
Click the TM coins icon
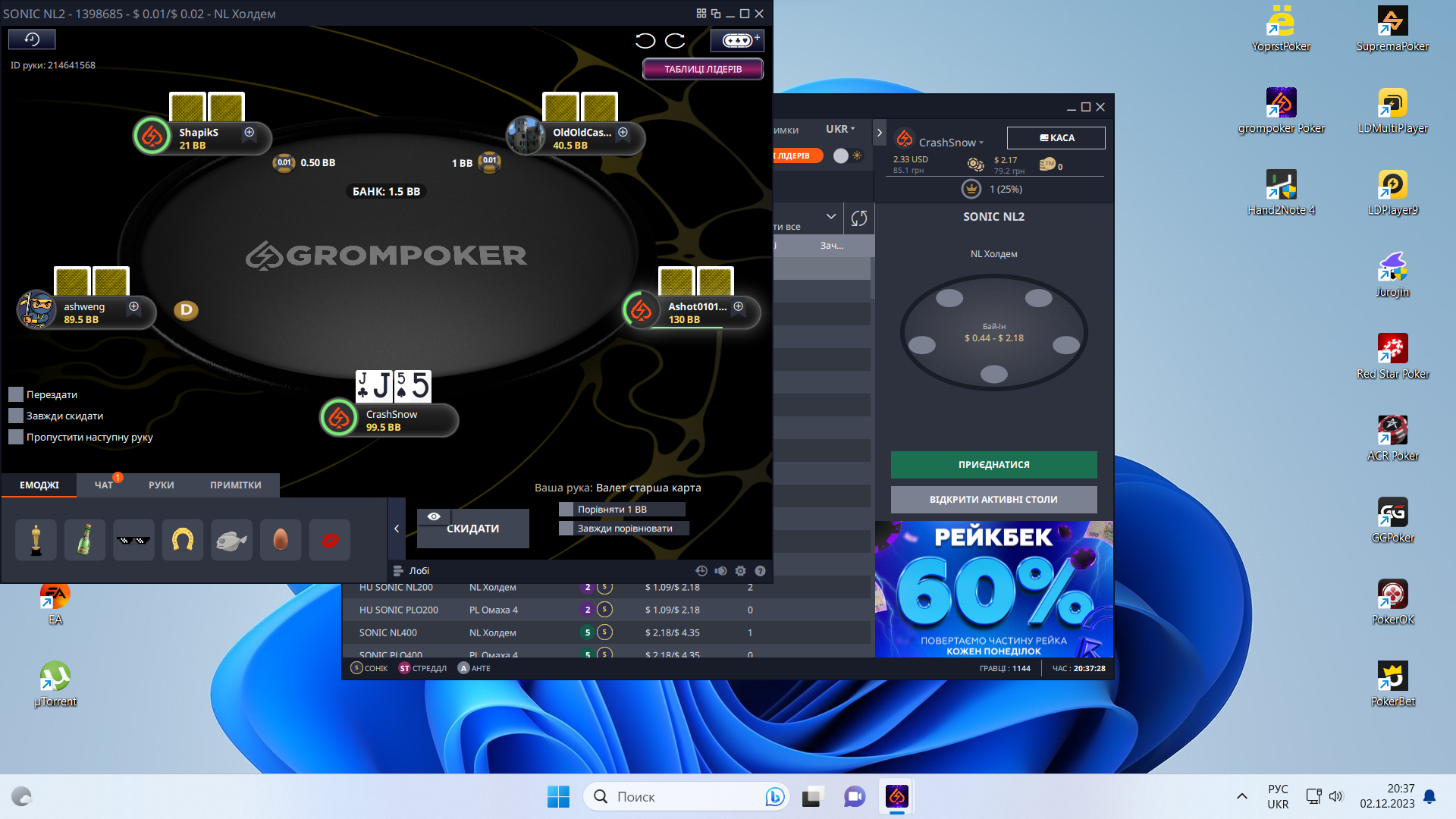[1047, 164]
